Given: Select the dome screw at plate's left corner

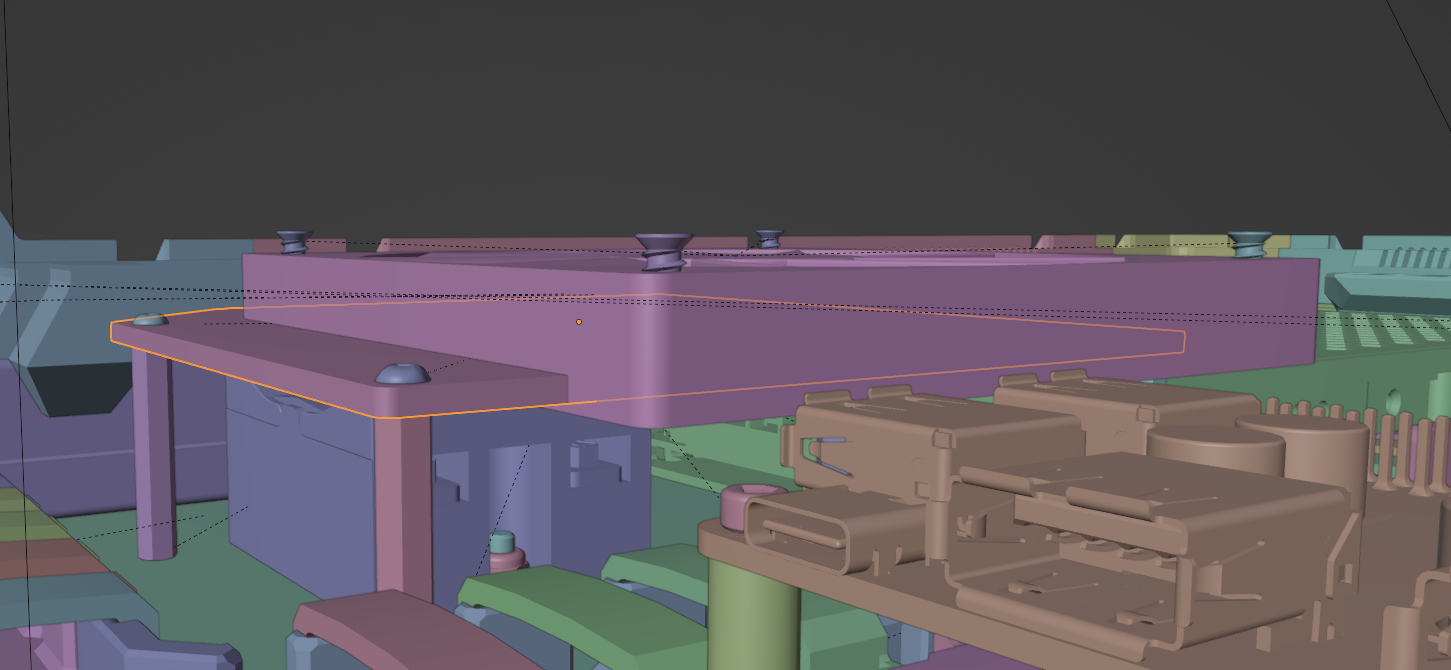Looking at the screenshot, I should point(150,320).
